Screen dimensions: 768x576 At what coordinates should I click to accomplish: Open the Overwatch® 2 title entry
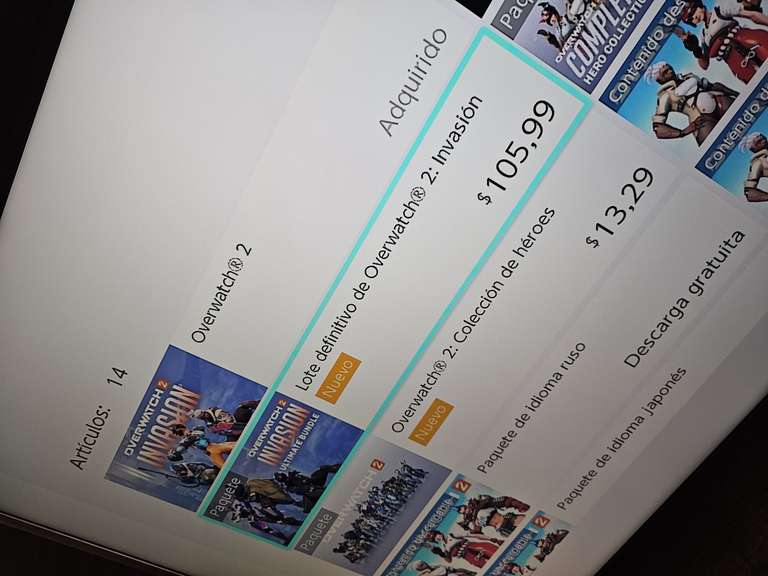point(221,293)
